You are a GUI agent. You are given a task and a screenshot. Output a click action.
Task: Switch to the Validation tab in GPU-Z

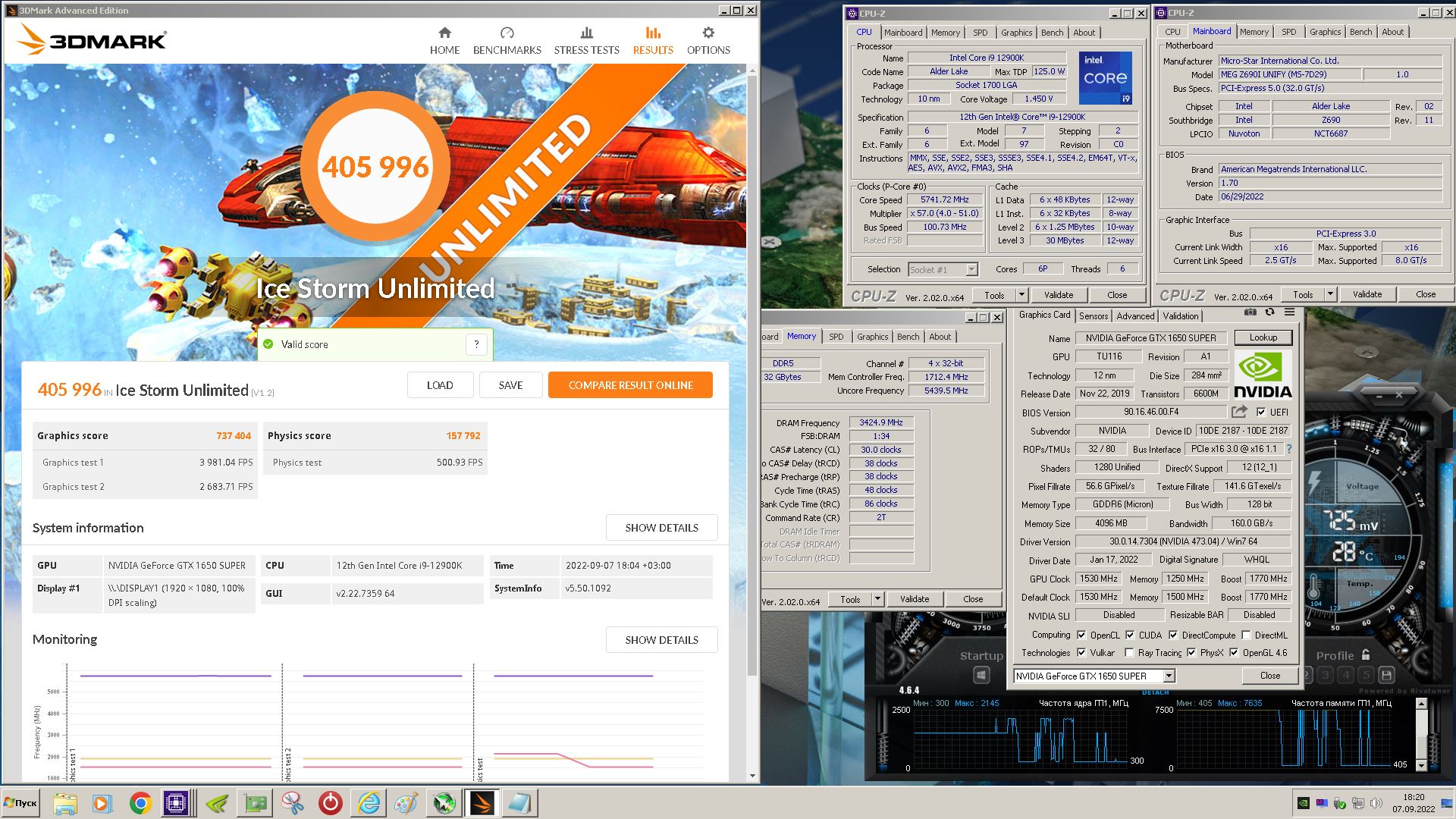(x=1181, y=315)
